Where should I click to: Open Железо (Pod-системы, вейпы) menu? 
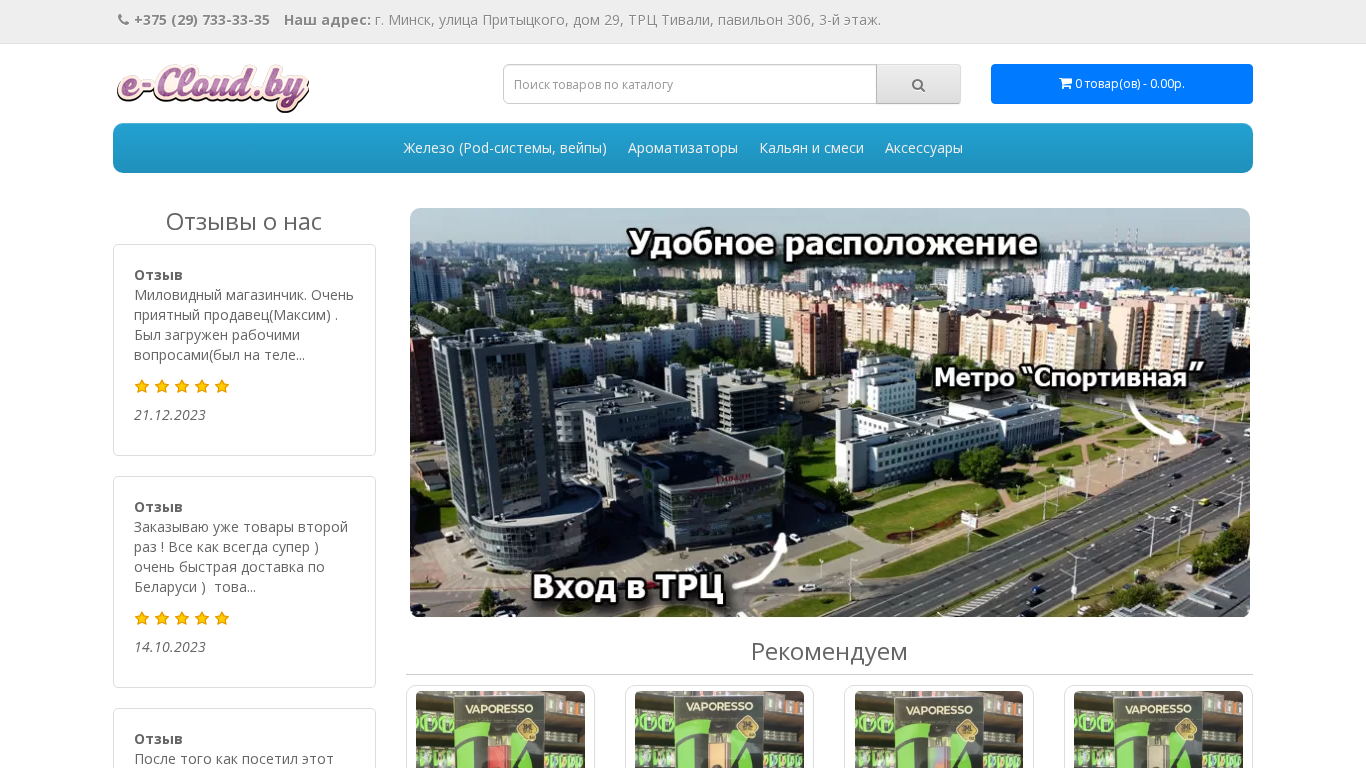(505, 148)
